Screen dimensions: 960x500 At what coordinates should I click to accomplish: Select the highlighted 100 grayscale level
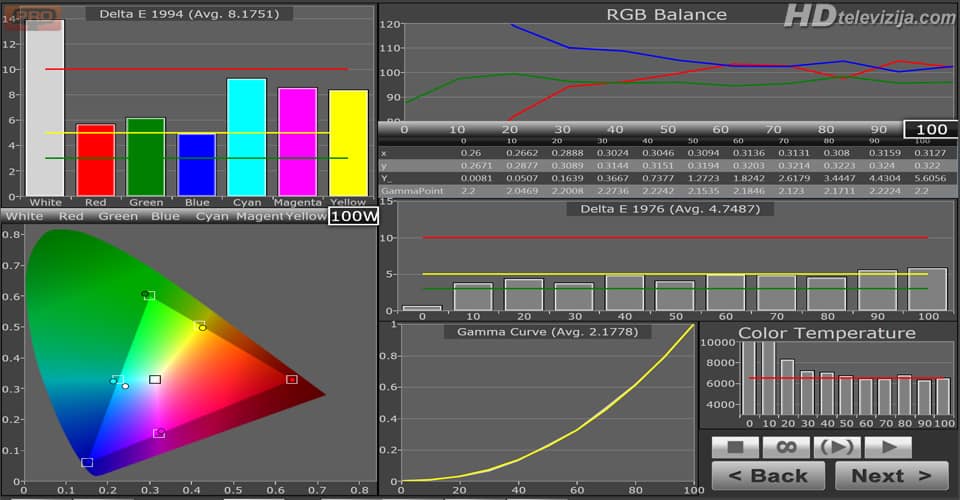[x=930, y=129]
